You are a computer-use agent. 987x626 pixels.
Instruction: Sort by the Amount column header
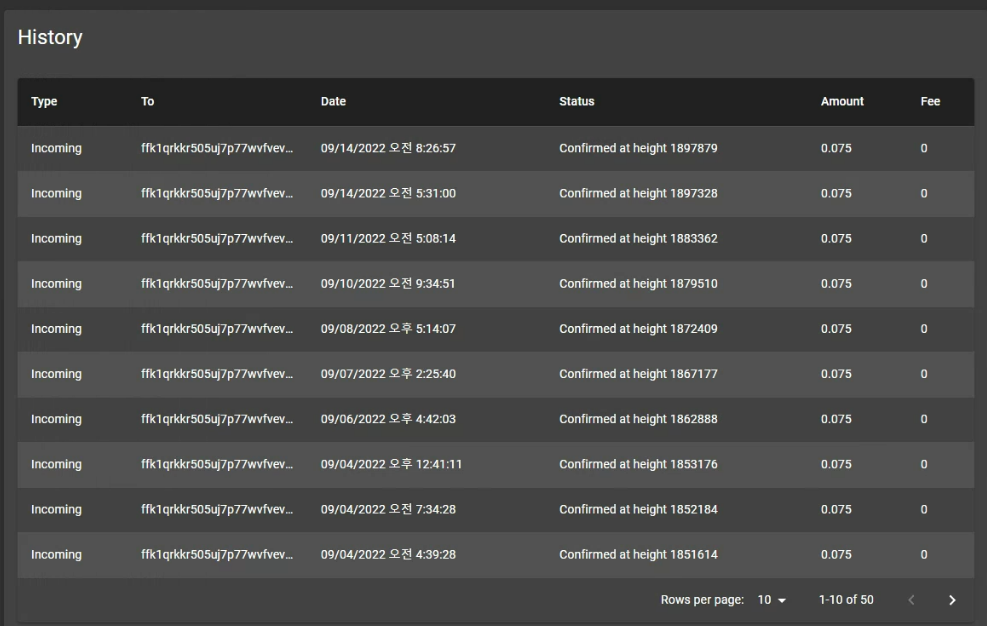coord(842,101)
